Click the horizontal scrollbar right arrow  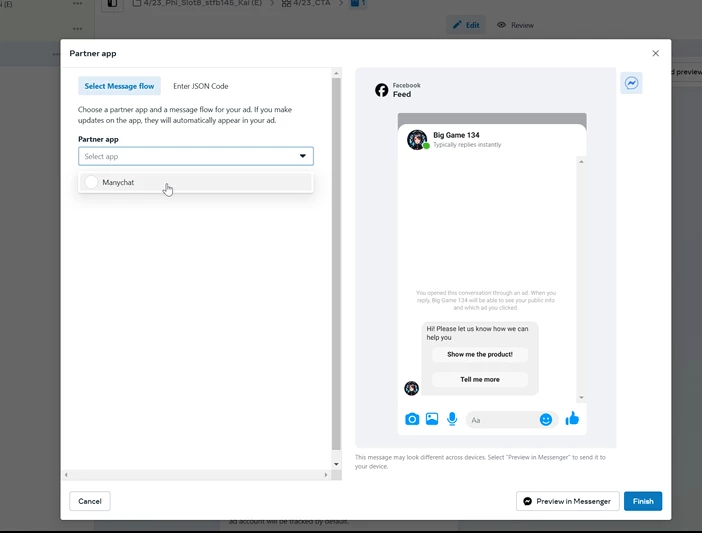tap(326, 475)
